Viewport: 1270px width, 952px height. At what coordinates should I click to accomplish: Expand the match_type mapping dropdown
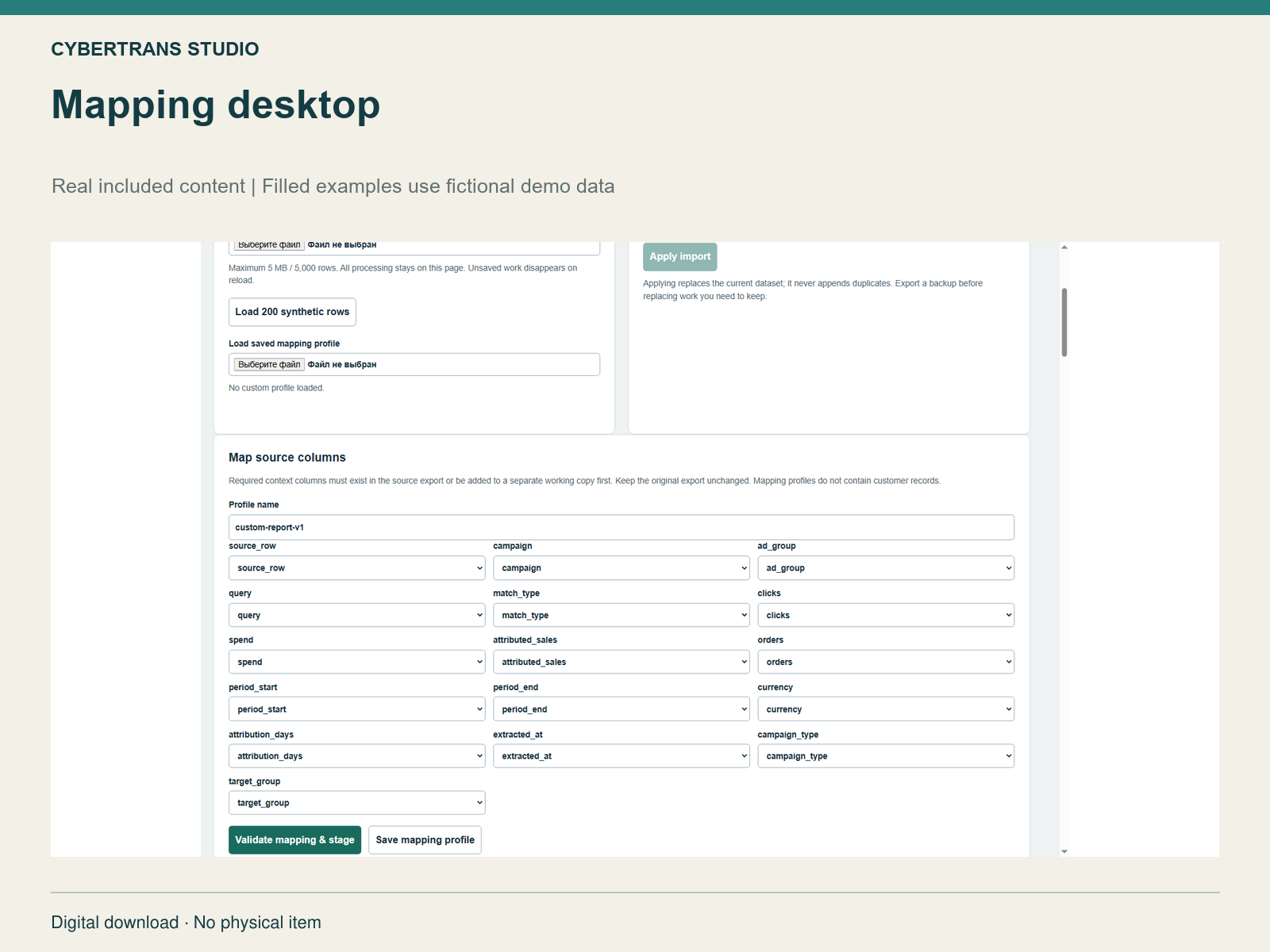point(621,615)
